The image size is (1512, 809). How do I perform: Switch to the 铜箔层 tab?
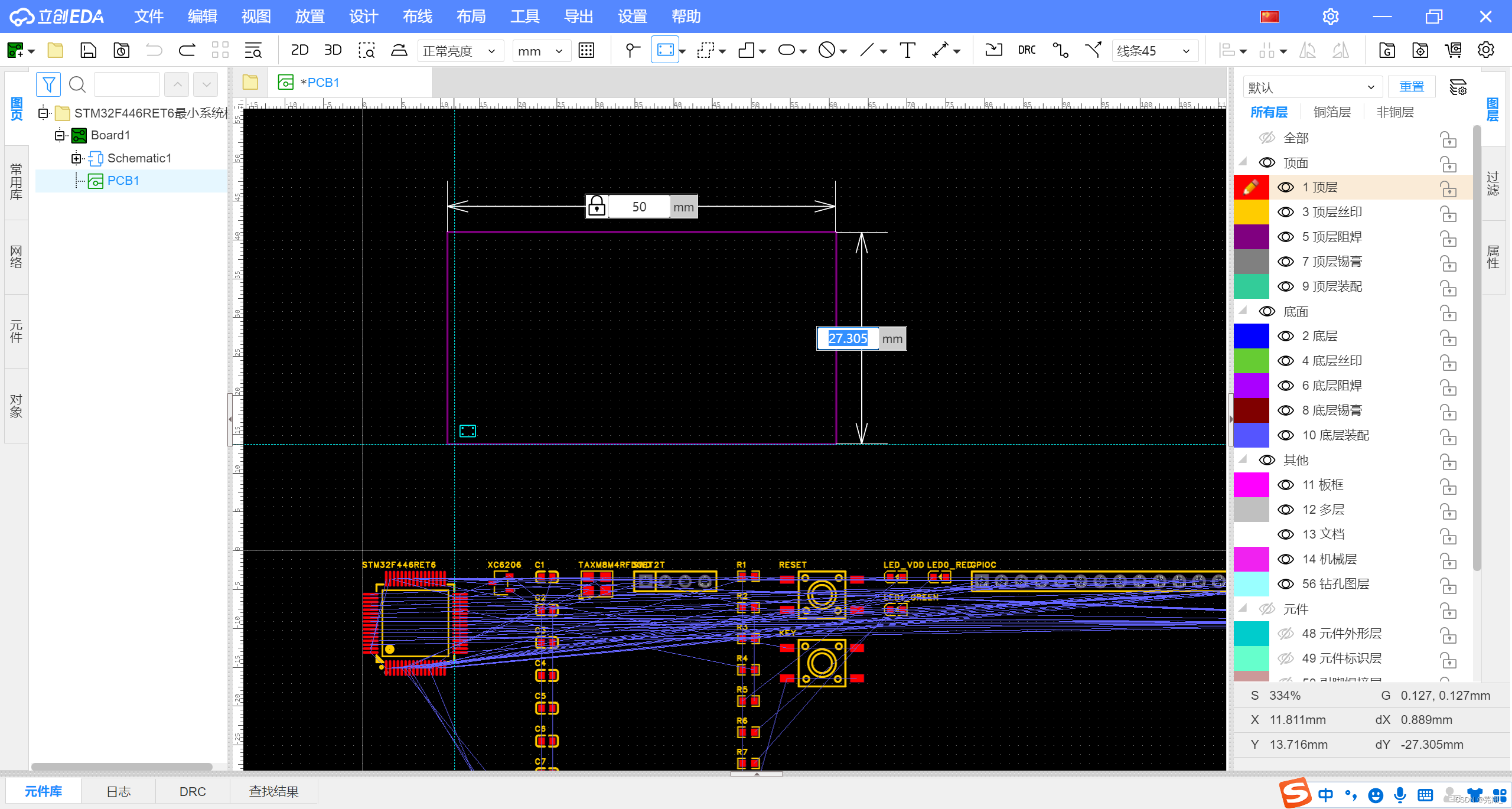[1332, 112]
